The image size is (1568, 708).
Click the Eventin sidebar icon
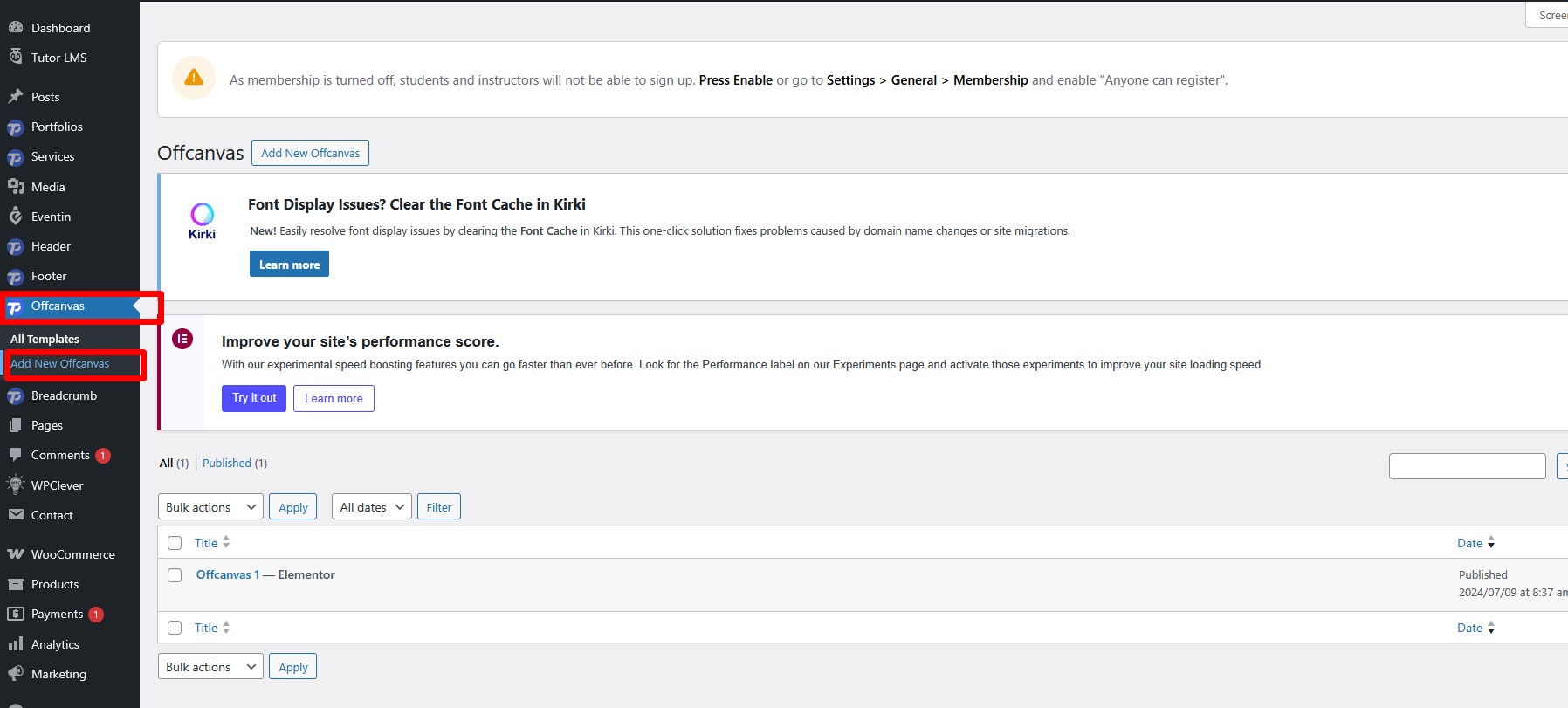[16, 217]
